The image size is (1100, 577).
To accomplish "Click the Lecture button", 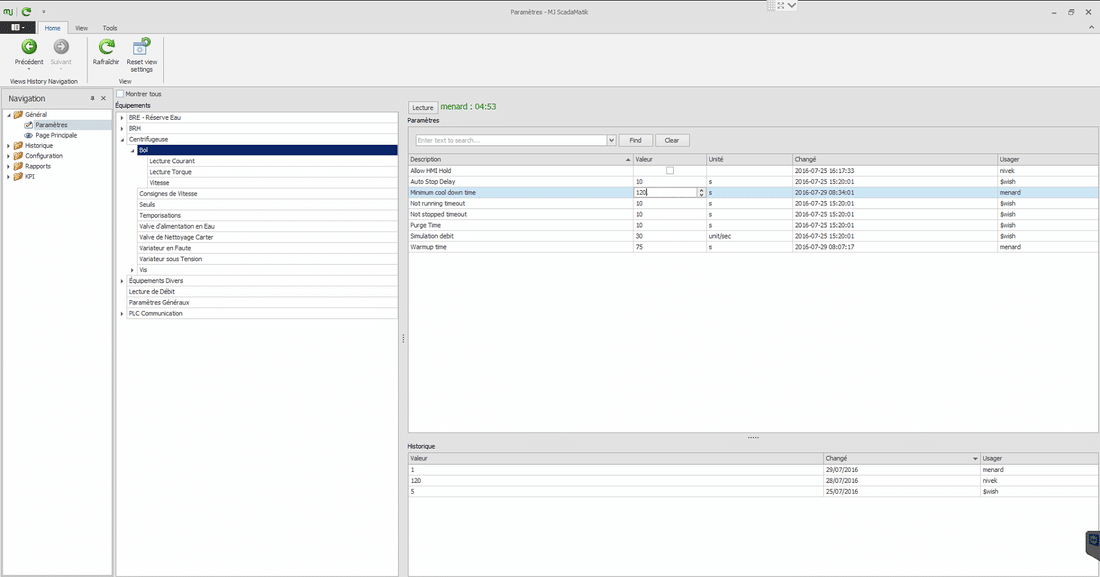I will 422,107.
